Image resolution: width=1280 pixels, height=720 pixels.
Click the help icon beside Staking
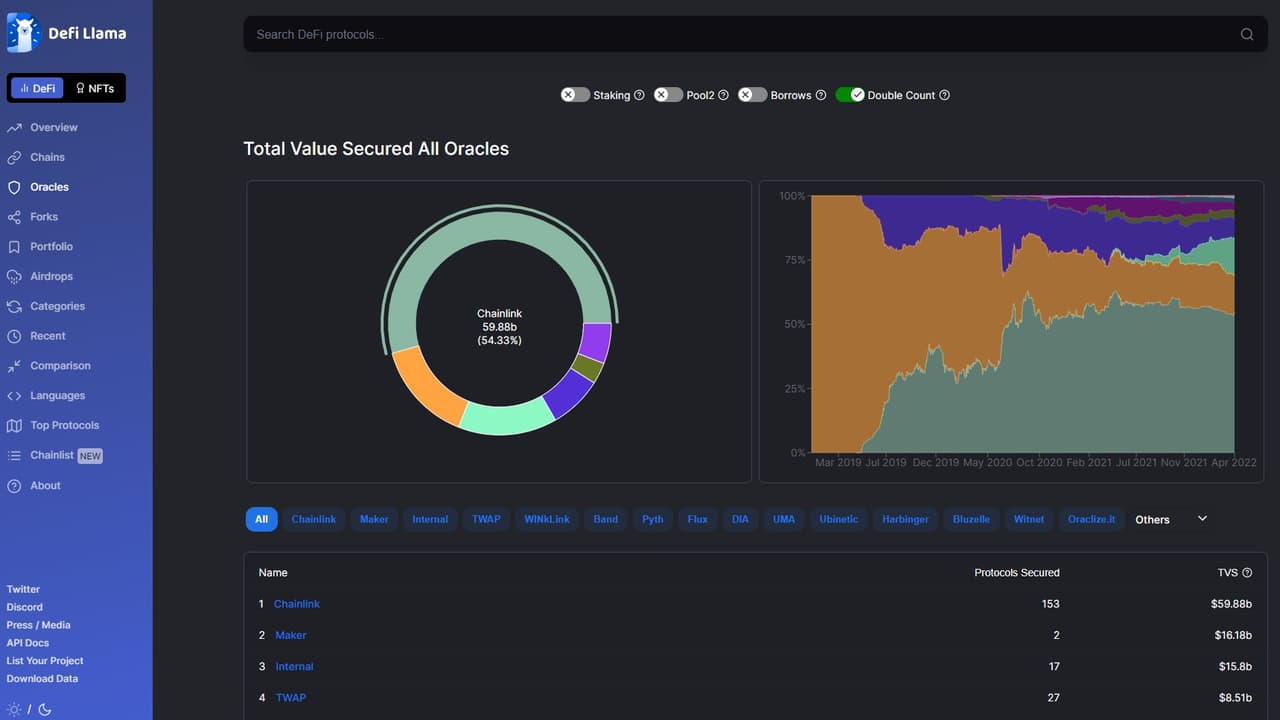[x=639, y=95]
